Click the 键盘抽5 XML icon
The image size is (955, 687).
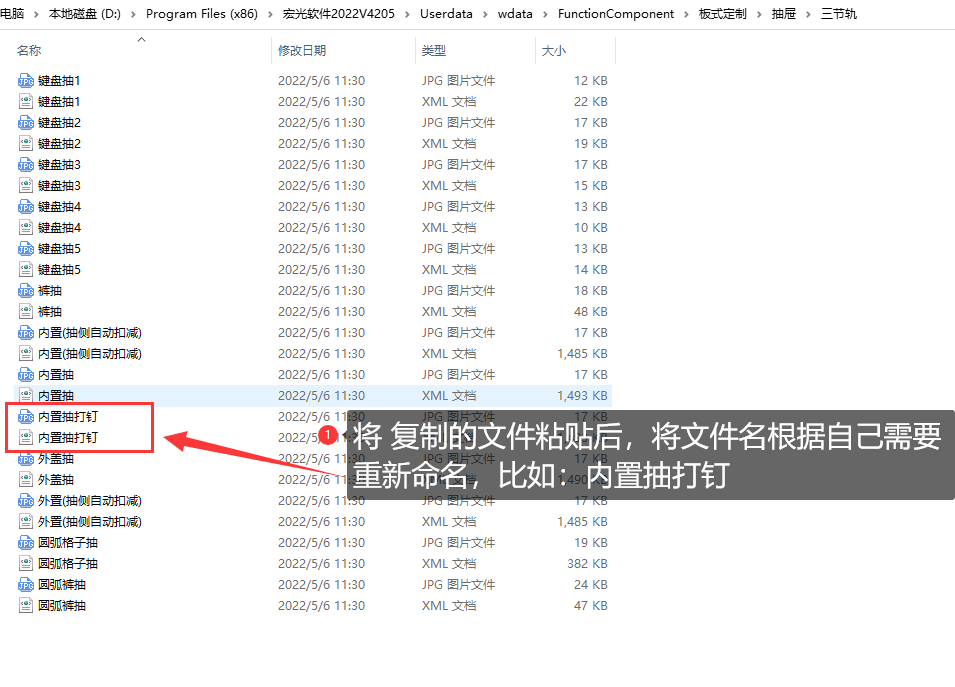click(x=26, y=270)
